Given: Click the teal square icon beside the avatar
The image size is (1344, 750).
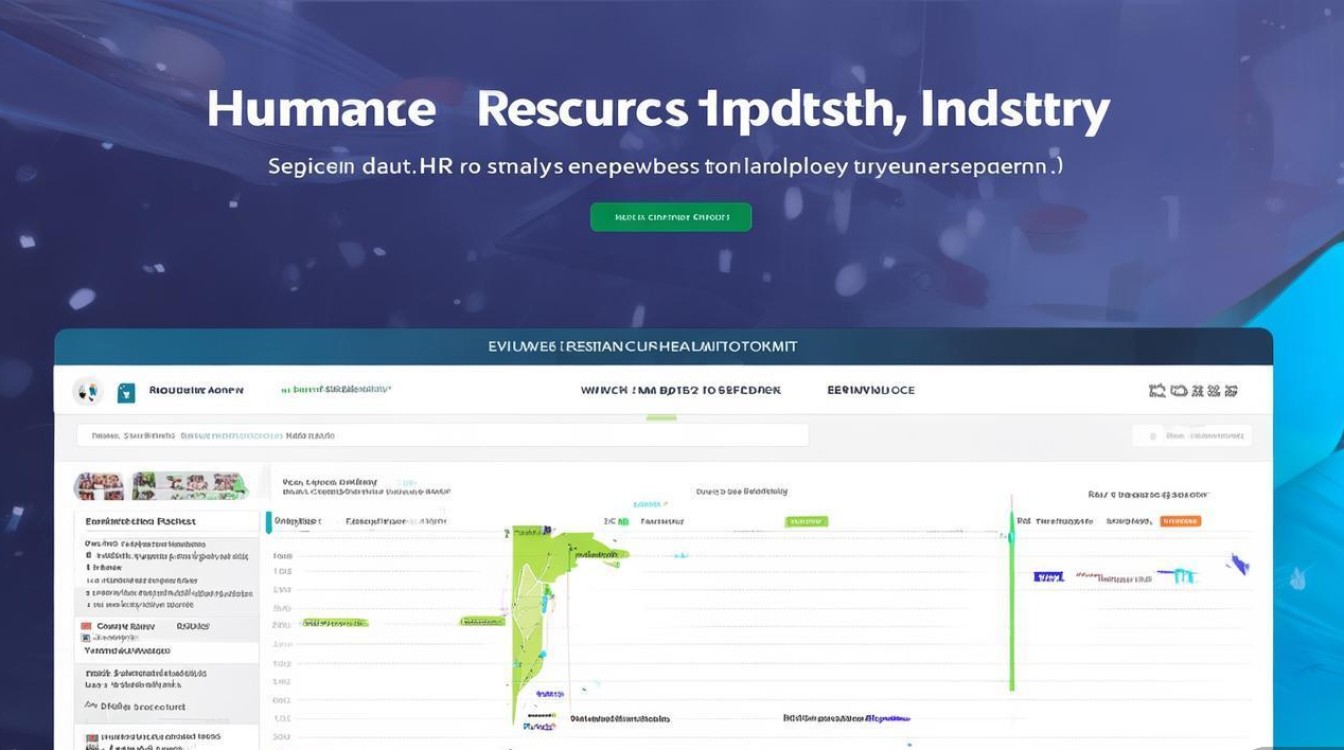Looking at the screenshot, I should click(126, 393).
